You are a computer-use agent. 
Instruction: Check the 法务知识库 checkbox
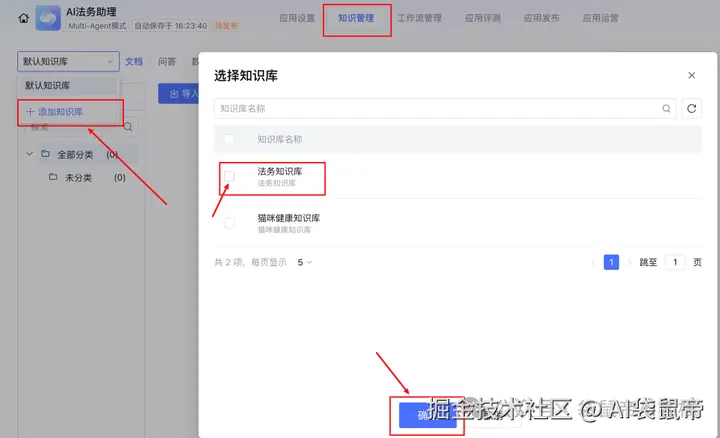coord(229,176)
